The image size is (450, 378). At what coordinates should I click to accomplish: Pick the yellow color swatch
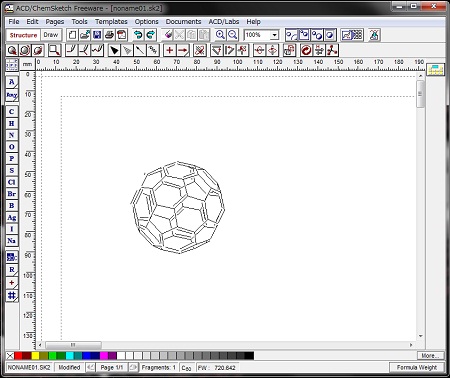(x=35, y=356)
